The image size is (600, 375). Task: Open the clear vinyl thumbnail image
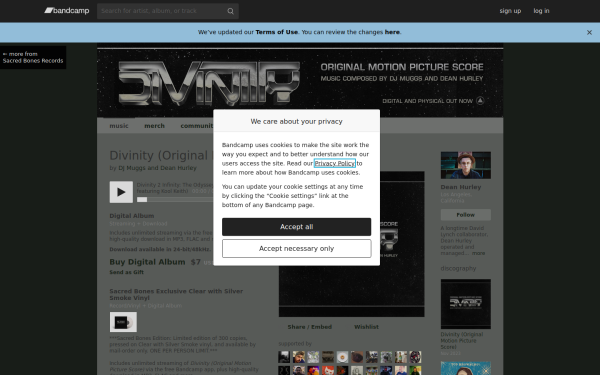pos(123,322)
